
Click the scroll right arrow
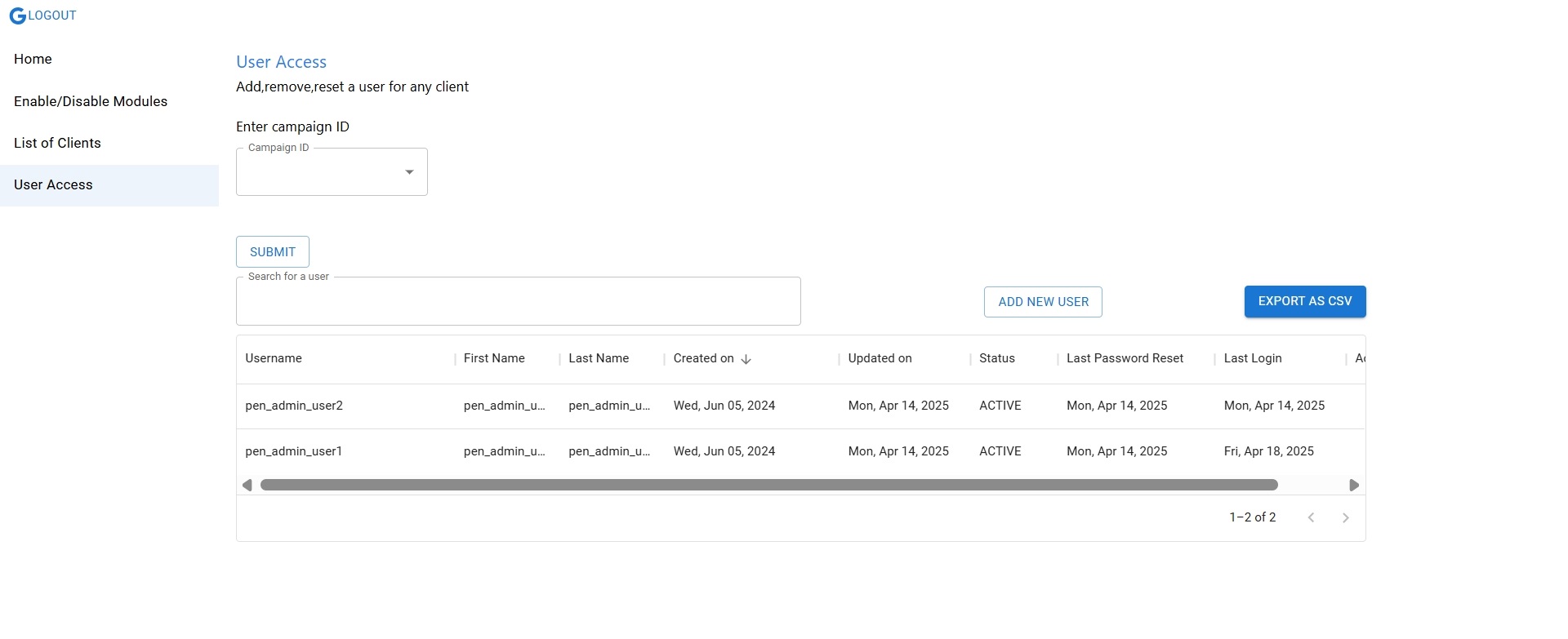1353,486
